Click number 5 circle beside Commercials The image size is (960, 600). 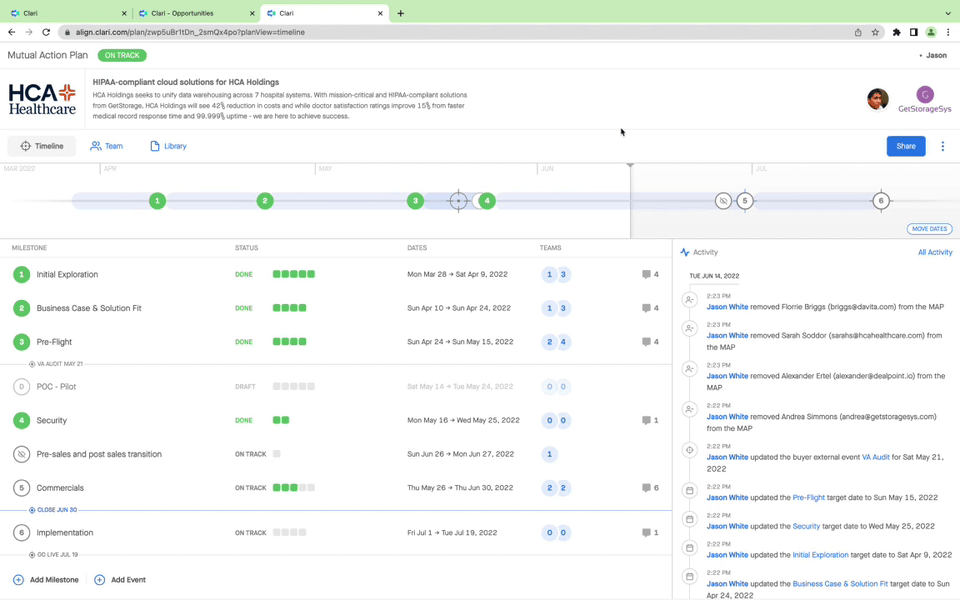[x=21, y=488]
